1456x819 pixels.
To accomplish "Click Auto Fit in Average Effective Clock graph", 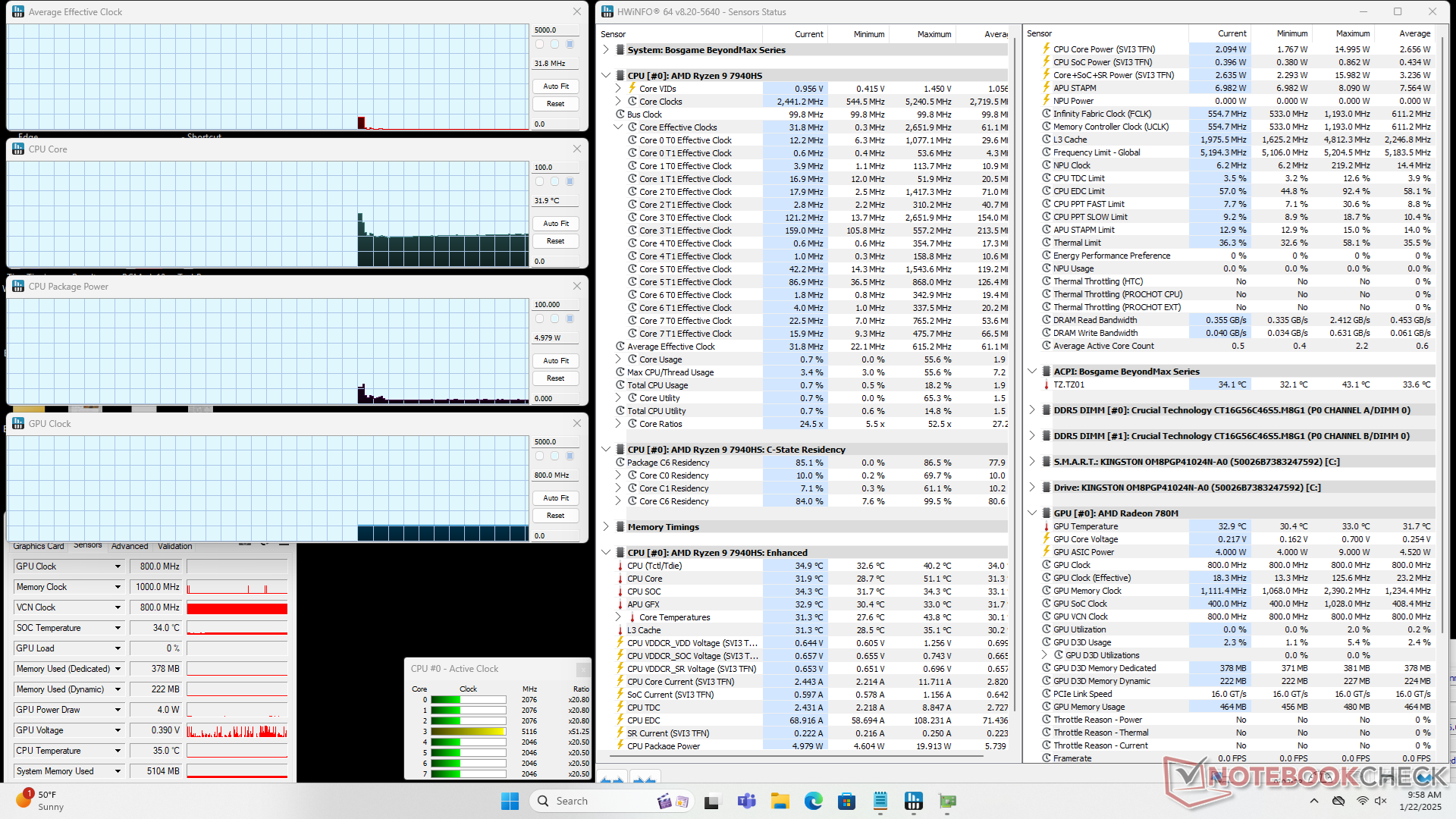I will 556,86.
